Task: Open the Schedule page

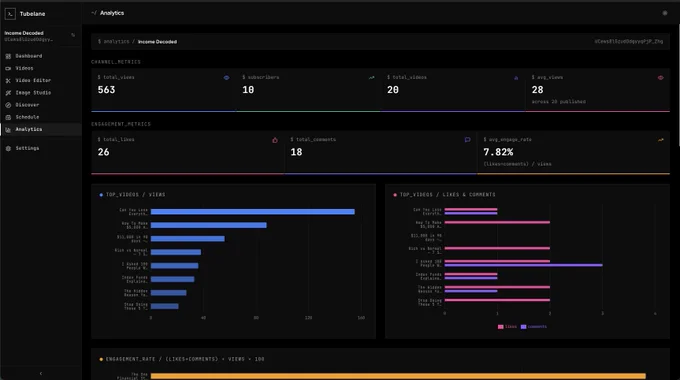Action: point(41,117)
